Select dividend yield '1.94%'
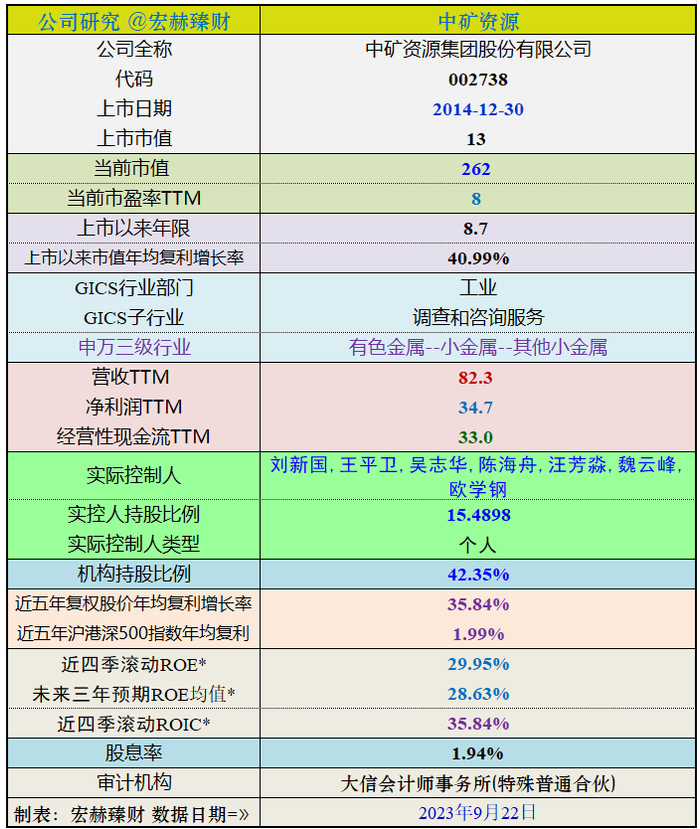The image size is (700, 829). (x=477, y=754)
